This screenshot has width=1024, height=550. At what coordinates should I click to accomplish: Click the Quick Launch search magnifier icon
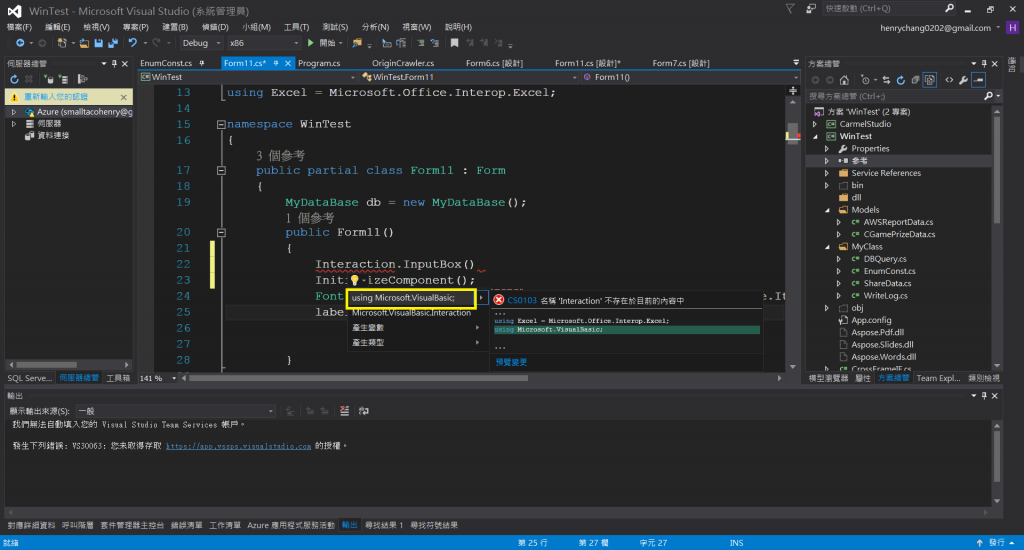tap(950, 8)
